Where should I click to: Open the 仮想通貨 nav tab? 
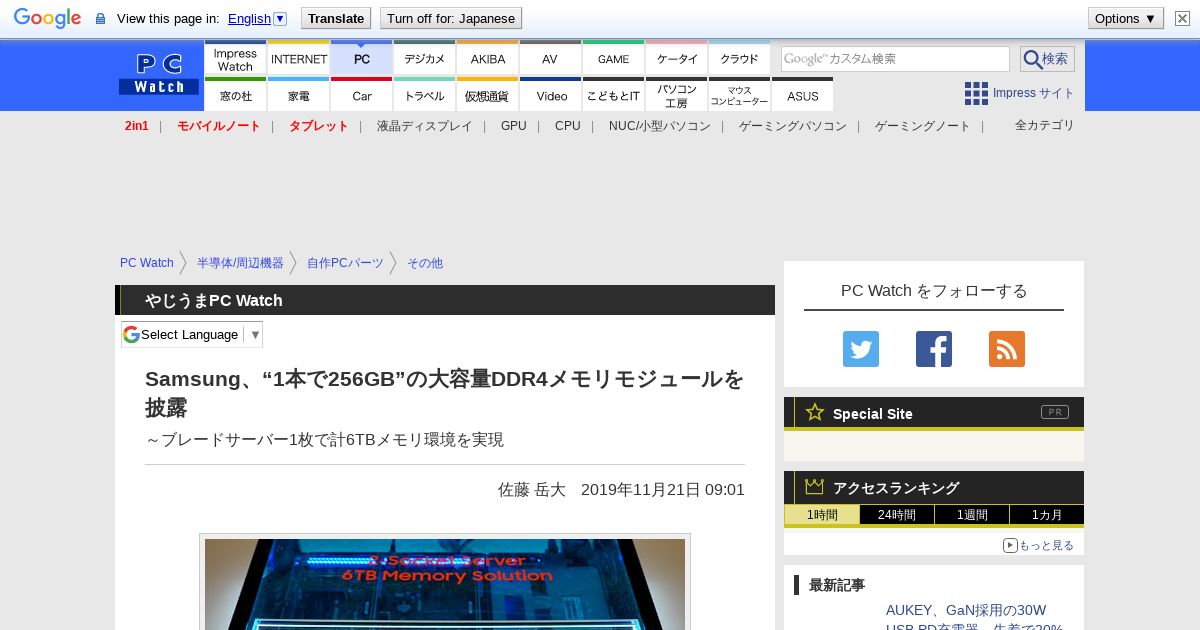(x=488, y=95)
